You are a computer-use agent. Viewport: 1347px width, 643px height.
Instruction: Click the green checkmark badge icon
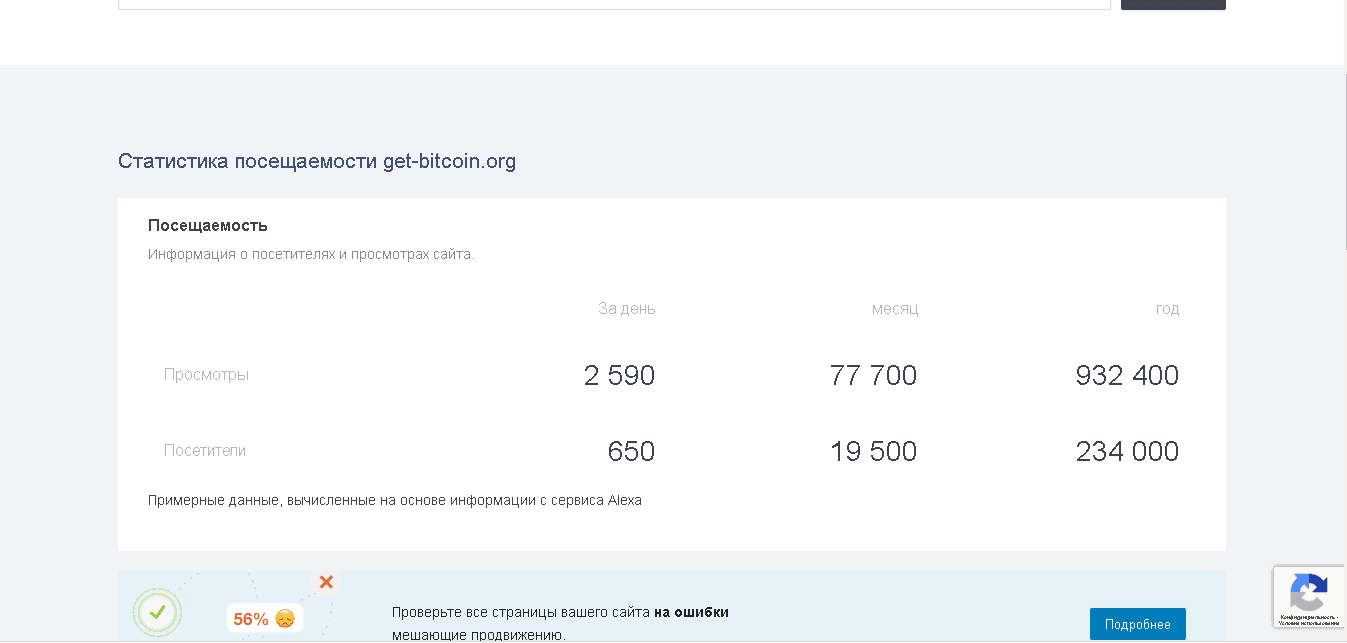[x=157, y=611]
